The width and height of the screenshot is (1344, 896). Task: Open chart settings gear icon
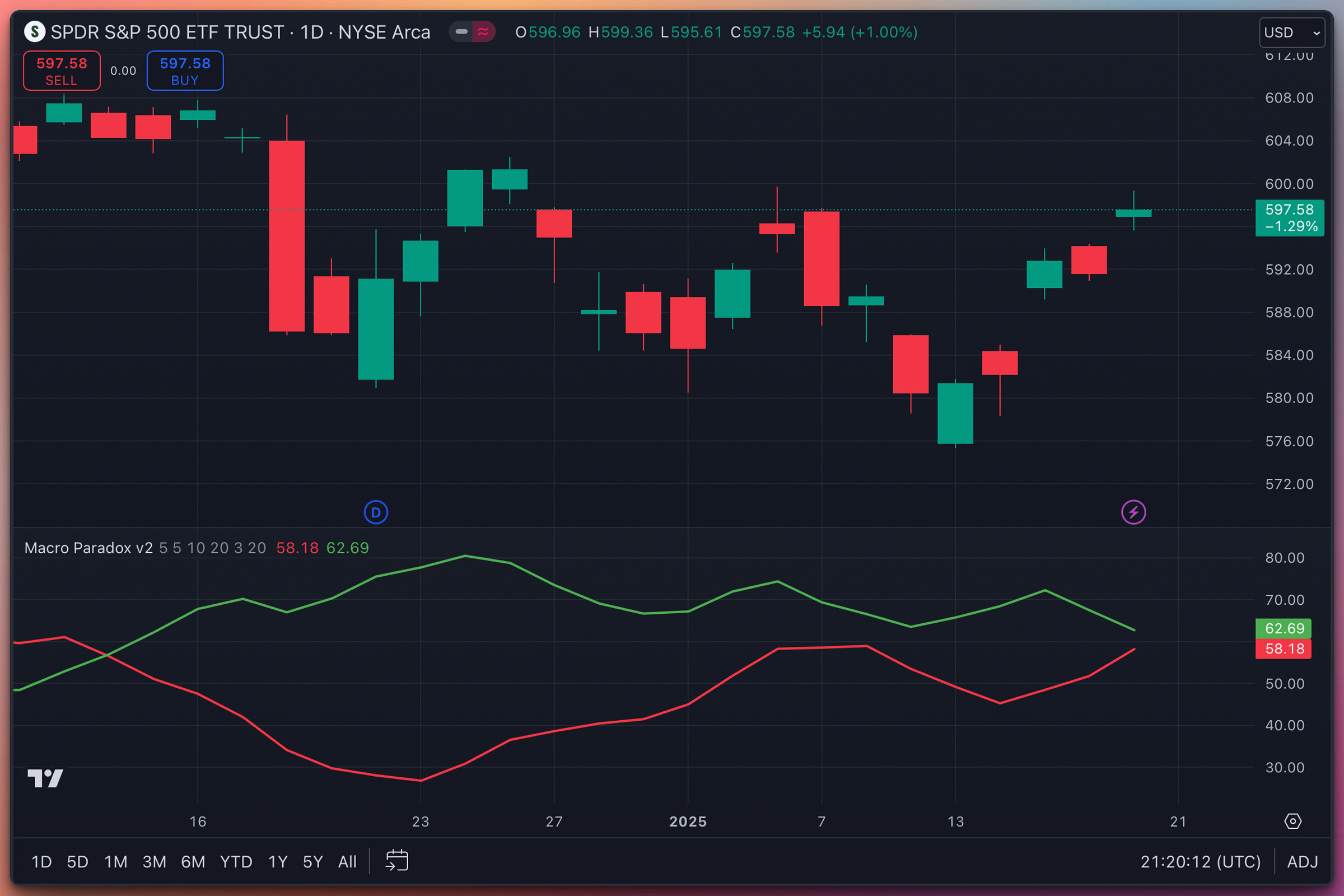pos(1293,822)
